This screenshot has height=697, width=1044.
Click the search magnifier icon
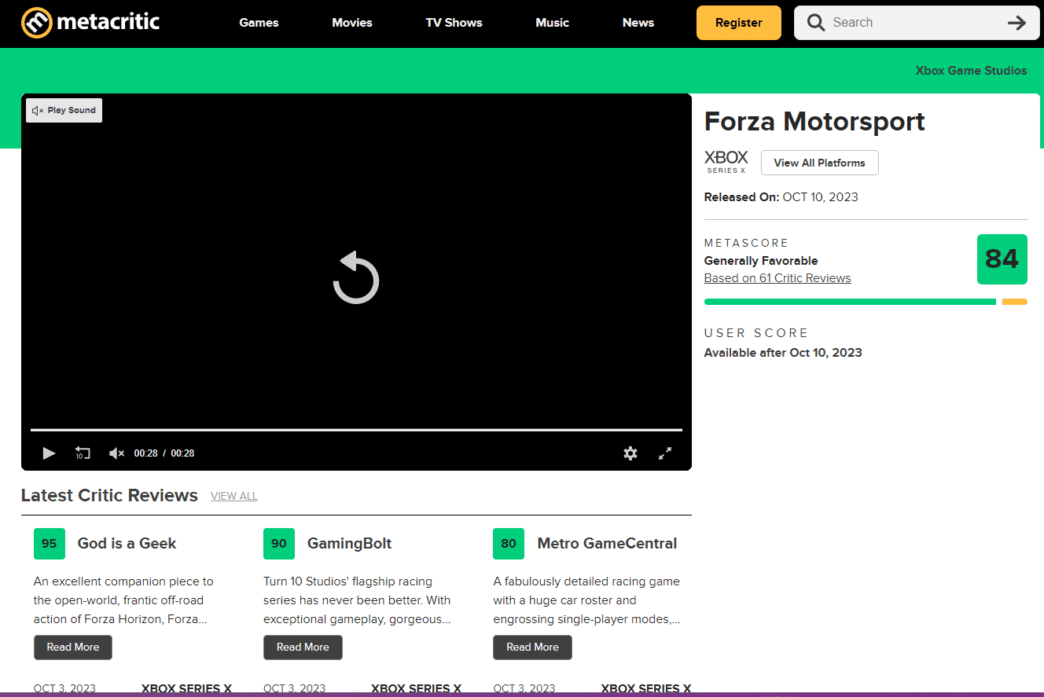tap(816, 23)
